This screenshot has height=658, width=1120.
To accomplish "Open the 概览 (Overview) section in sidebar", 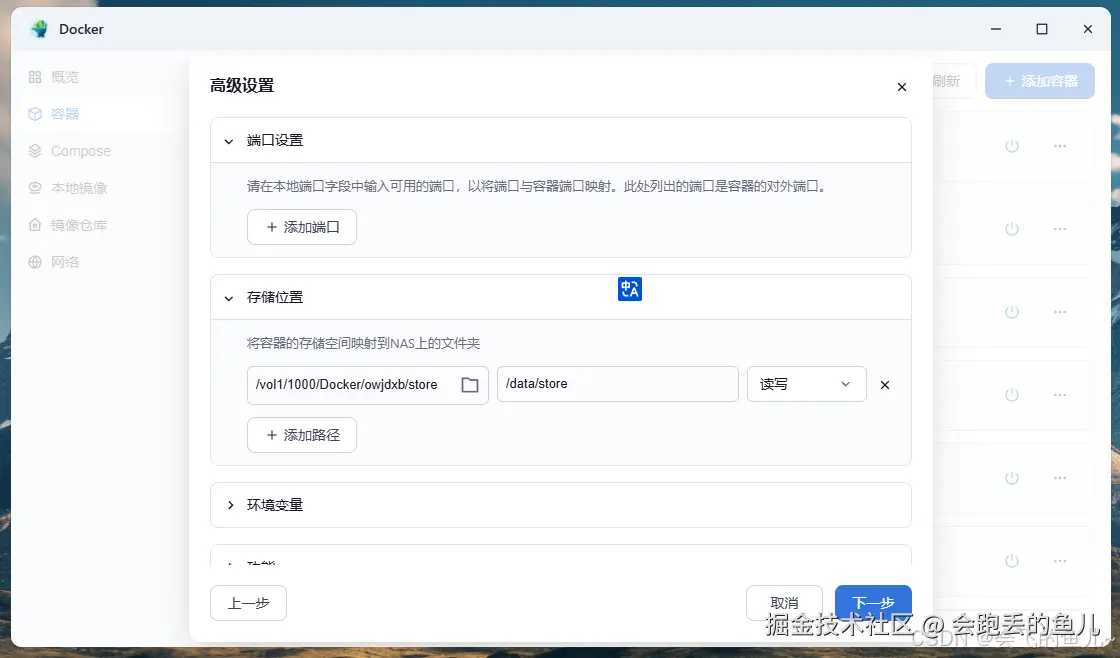I will pos(62,76).
